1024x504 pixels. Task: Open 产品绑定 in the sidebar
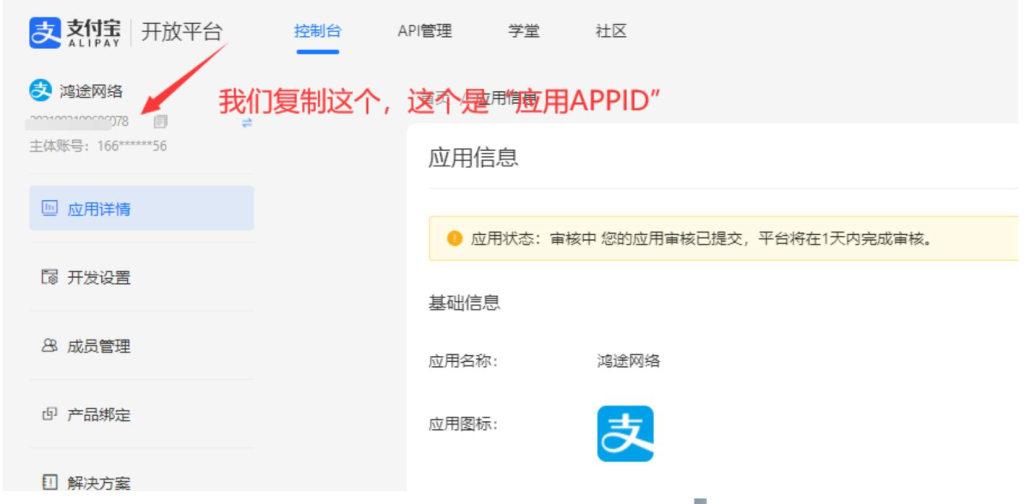(141, 415)
